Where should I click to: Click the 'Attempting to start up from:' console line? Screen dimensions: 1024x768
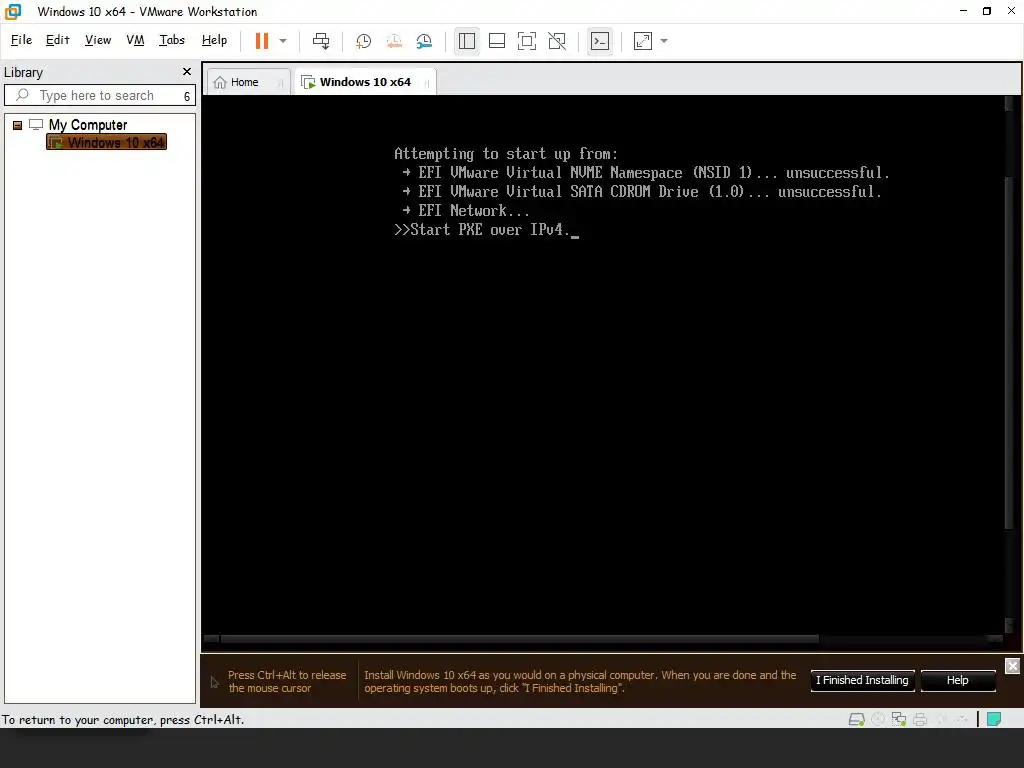pos(505,154)
